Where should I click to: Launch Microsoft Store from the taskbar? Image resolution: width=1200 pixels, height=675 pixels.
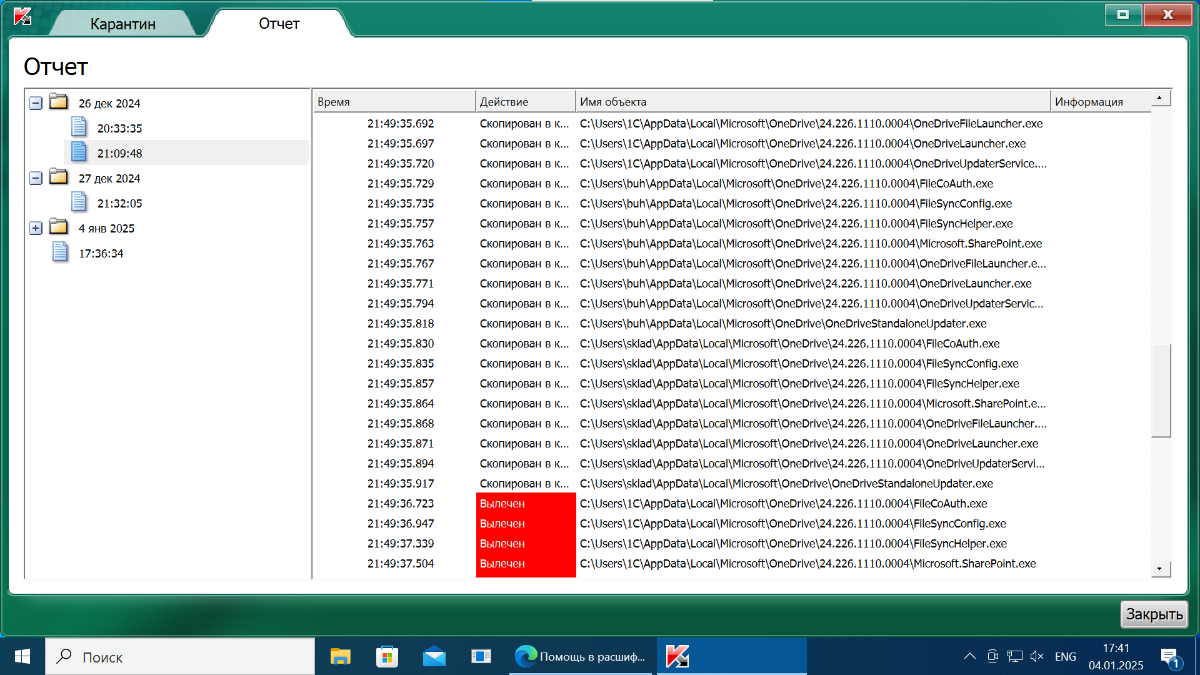387,657
